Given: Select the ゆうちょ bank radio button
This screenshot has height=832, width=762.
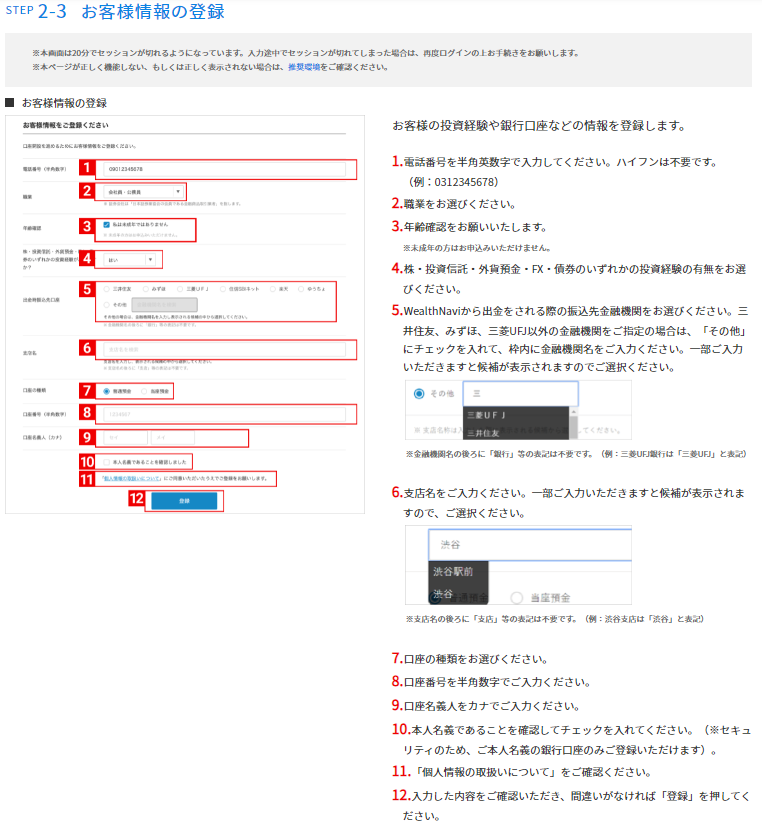Looking at the screenshot, I should pyautogui.click(x=301, y=289).
